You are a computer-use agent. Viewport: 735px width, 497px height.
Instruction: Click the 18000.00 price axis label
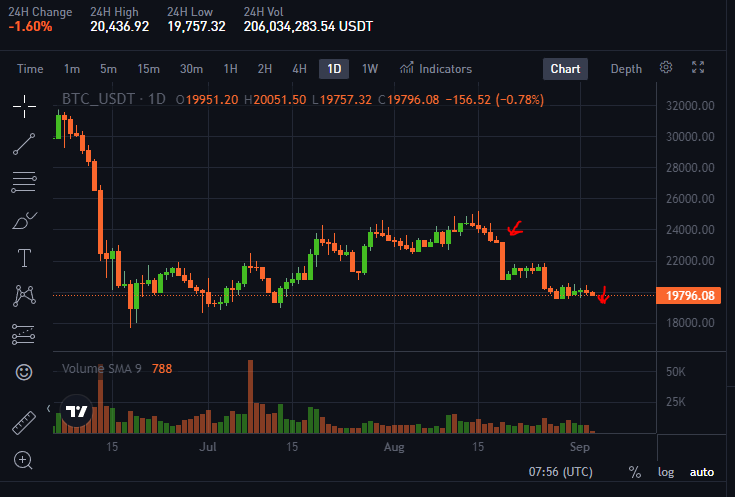pyautogui.click(x=690, y=323)
